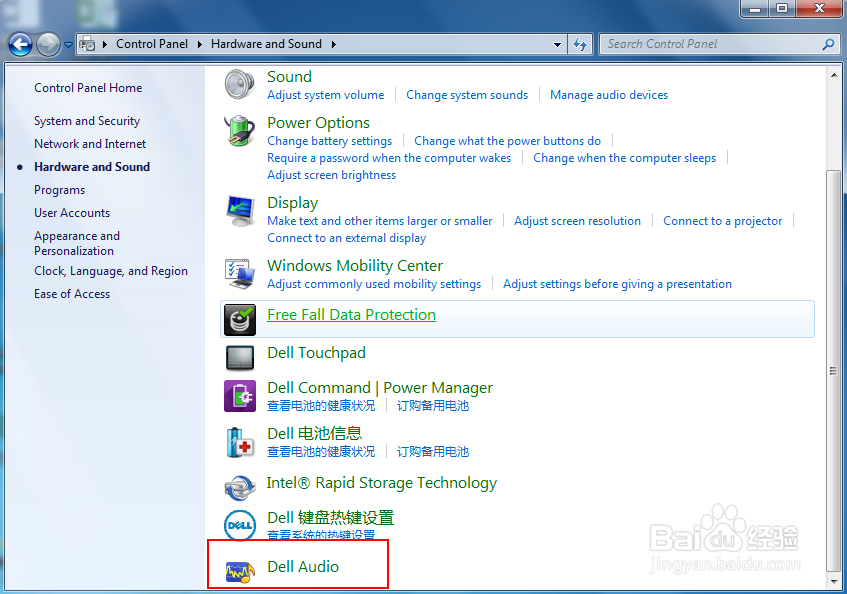
Task: Open the Windows Mobility Center heading
Action: click(x=355, y=266)
